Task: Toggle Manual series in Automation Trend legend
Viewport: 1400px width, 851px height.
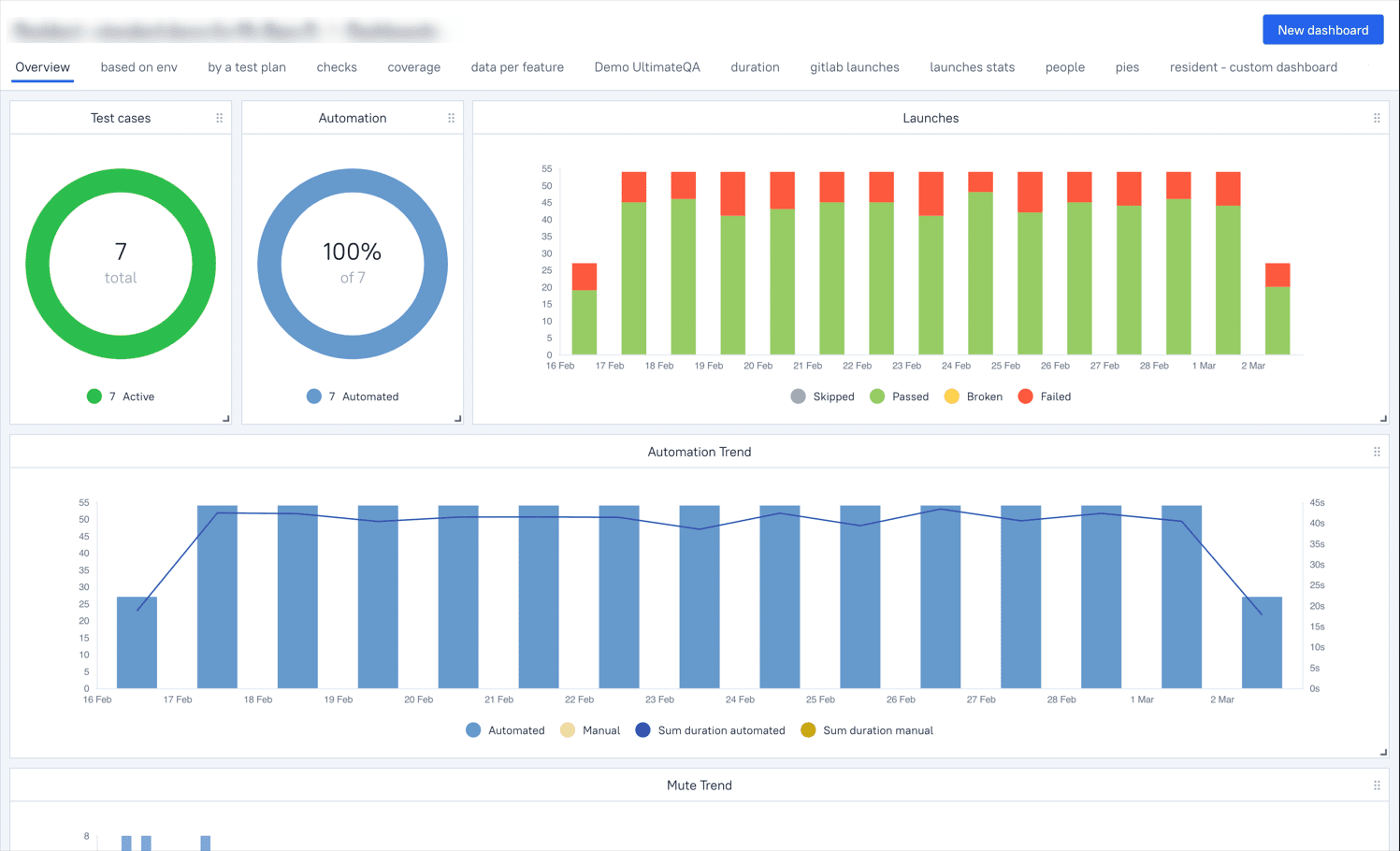Action: 589,730
